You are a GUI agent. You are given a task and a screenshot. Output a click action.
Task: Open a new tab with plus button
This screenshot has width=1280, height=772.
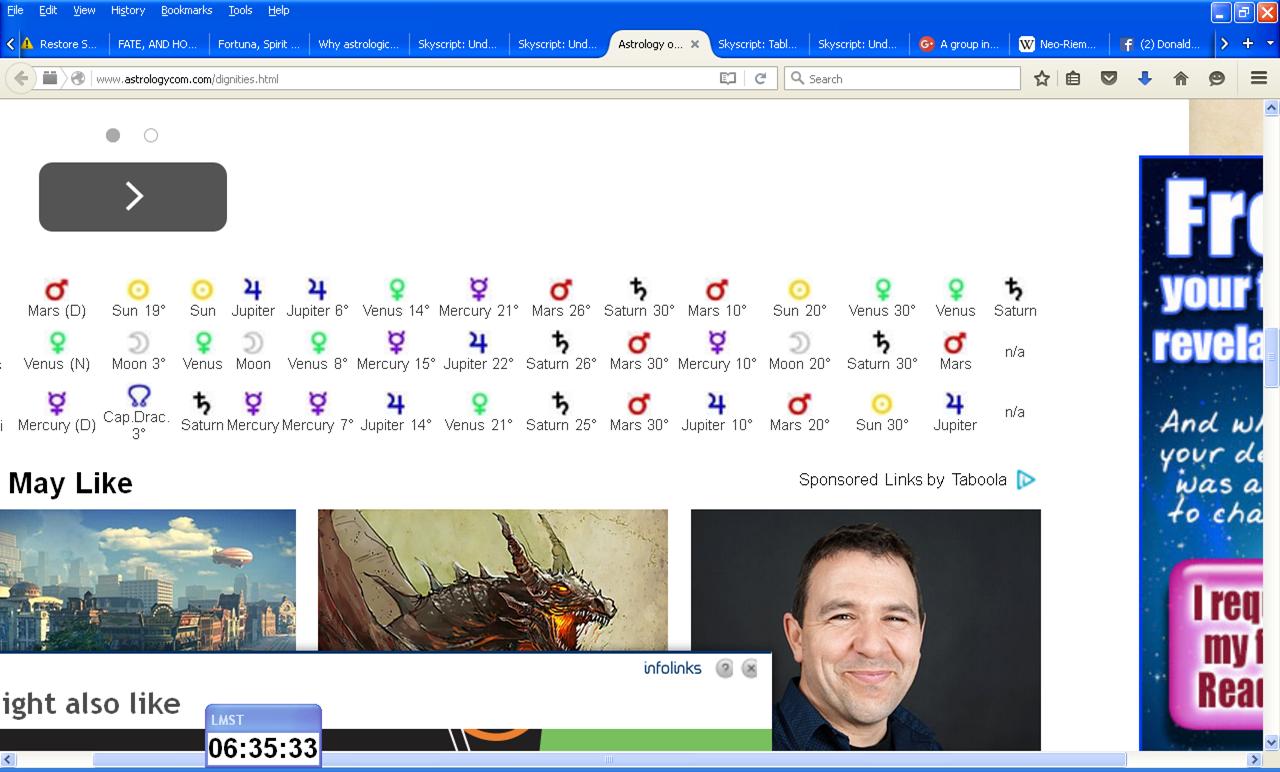tap(1247, 43)
